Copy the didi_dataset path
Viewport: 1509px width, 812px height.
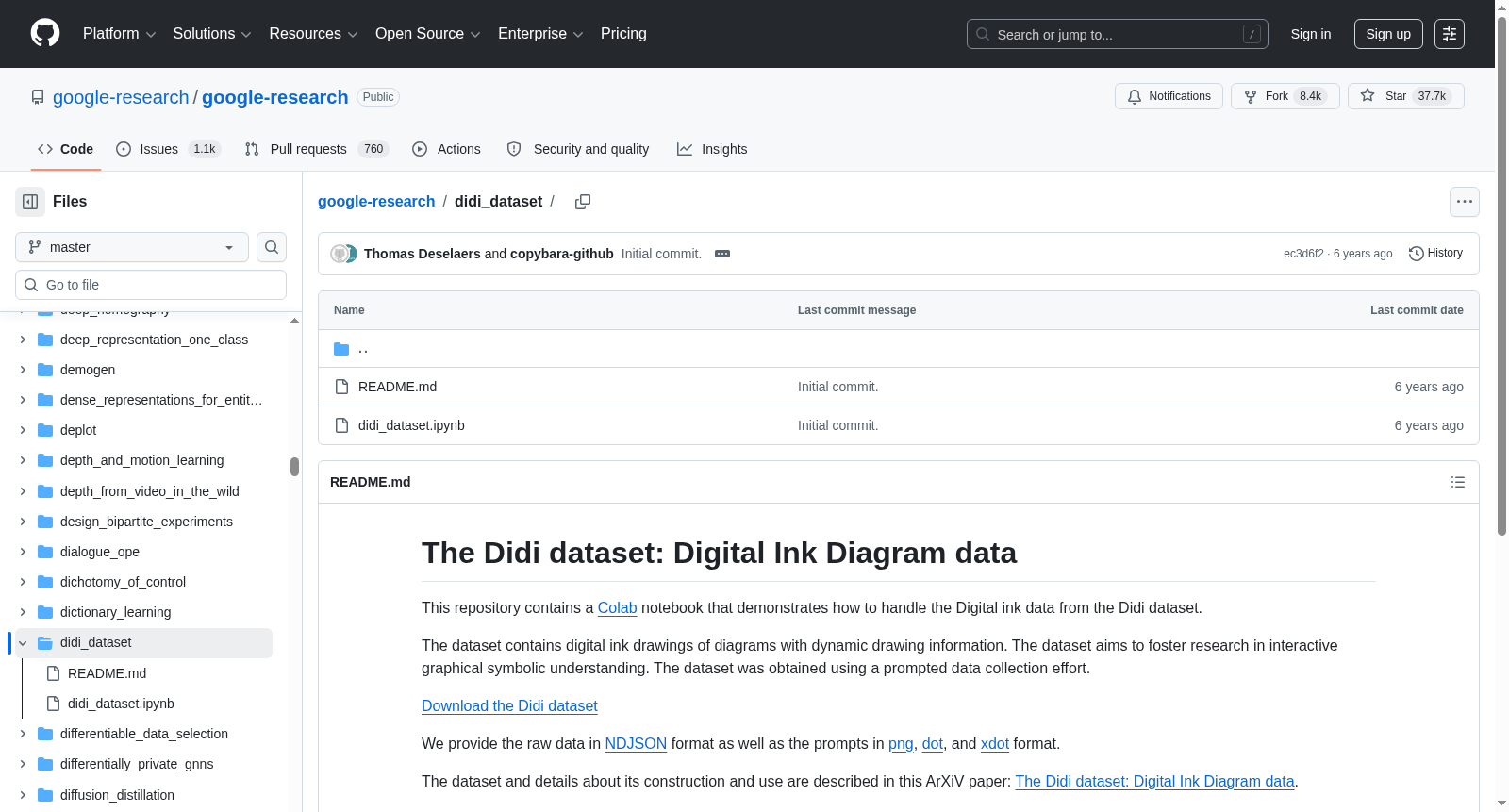[583, 202]
